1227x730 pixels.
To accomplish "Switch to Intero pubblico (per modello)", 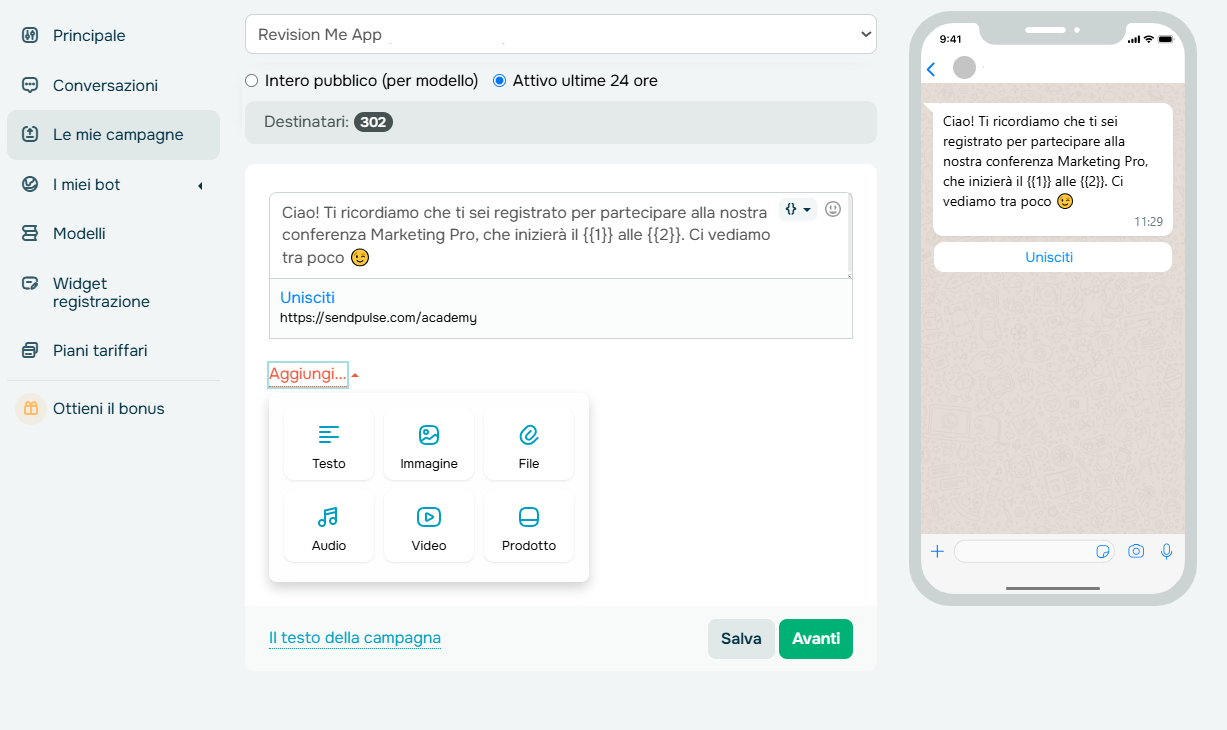I will 251,80.
